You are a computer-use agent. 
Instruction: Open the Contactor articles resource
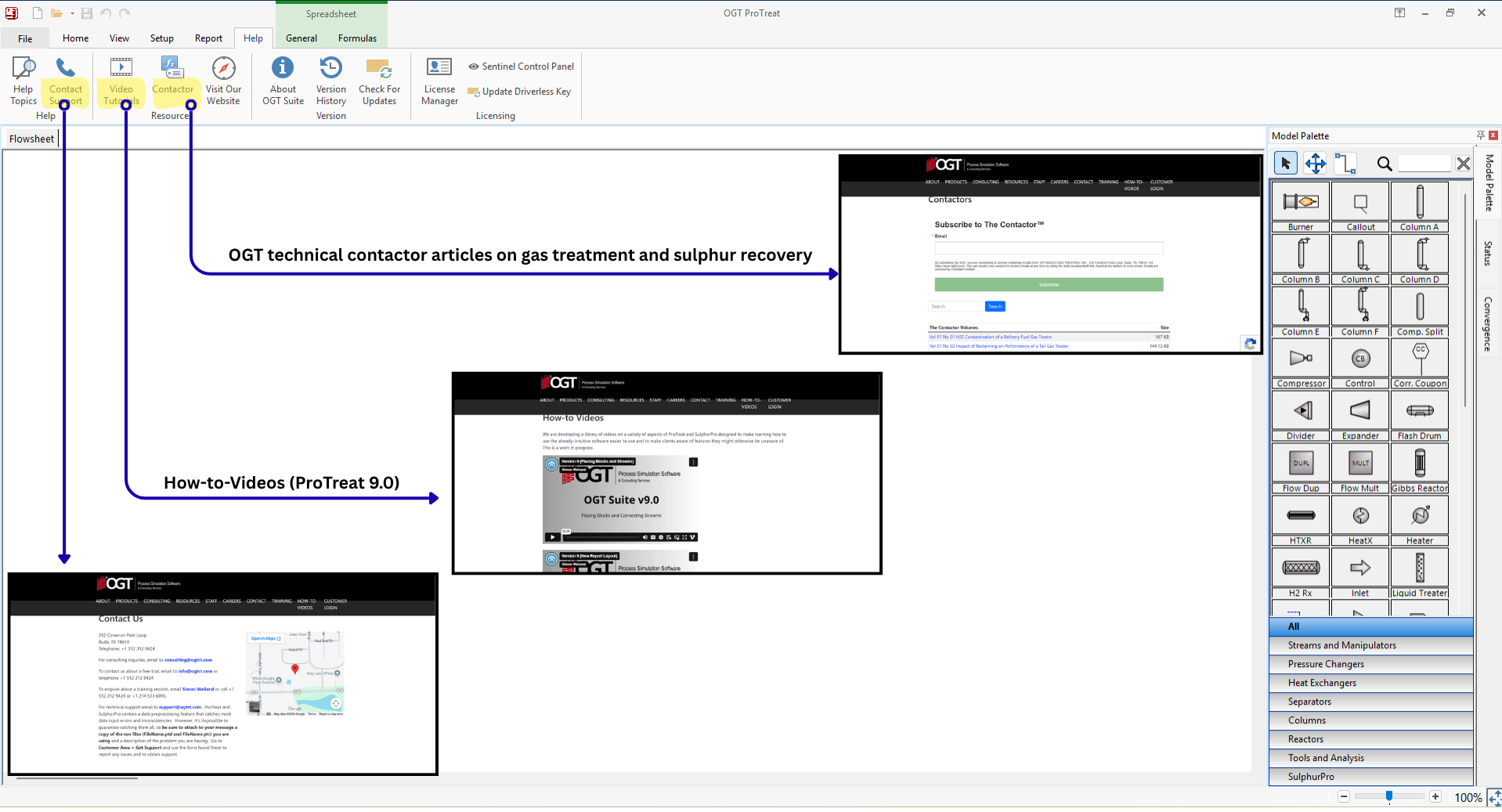point(173,76)
